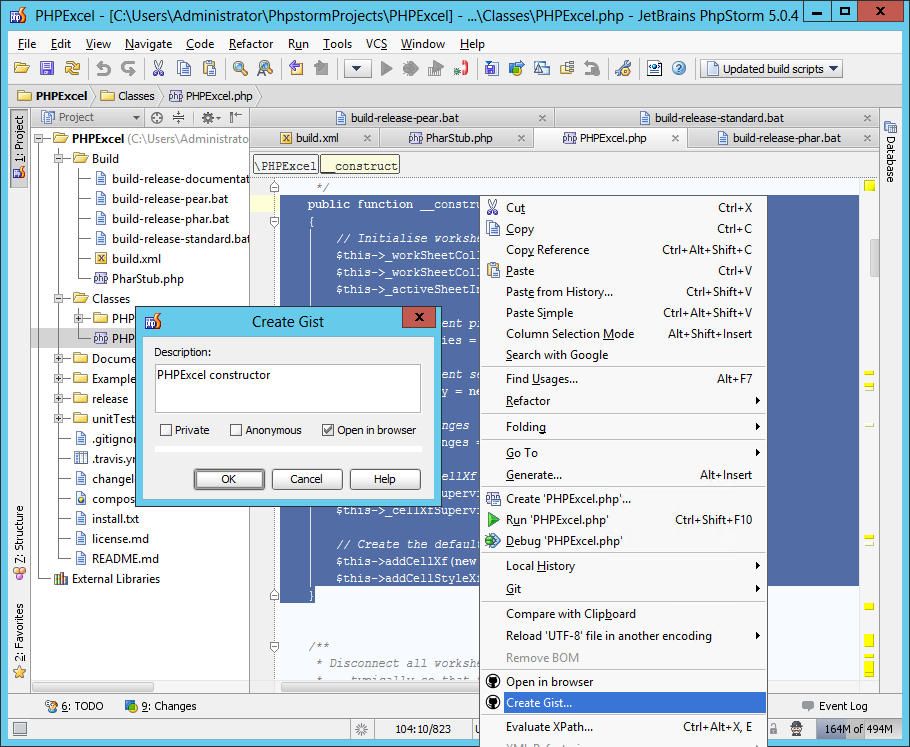The image size is (910, 747).
Task: Click the Settings wrench toolbar icon
Action: [x=623, y=68]
